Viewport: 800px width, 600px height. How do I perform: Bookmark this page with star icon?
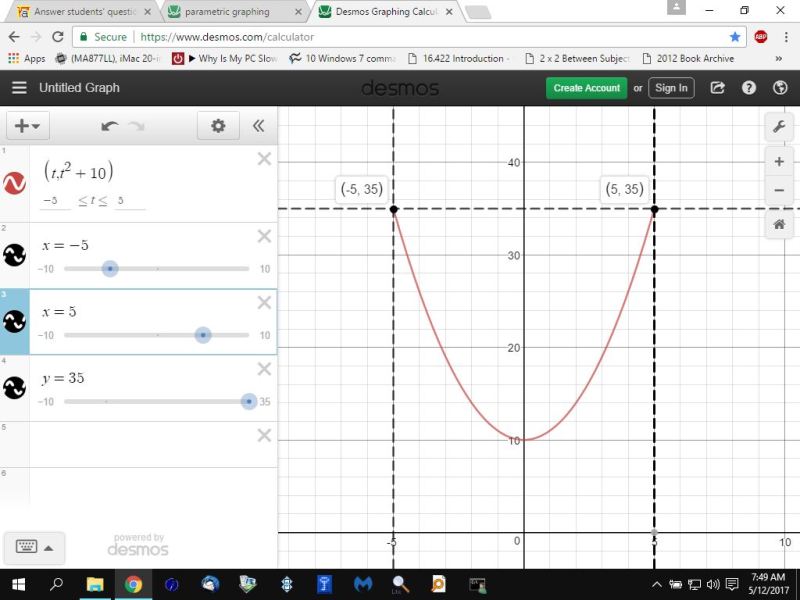tap(735, 37)
